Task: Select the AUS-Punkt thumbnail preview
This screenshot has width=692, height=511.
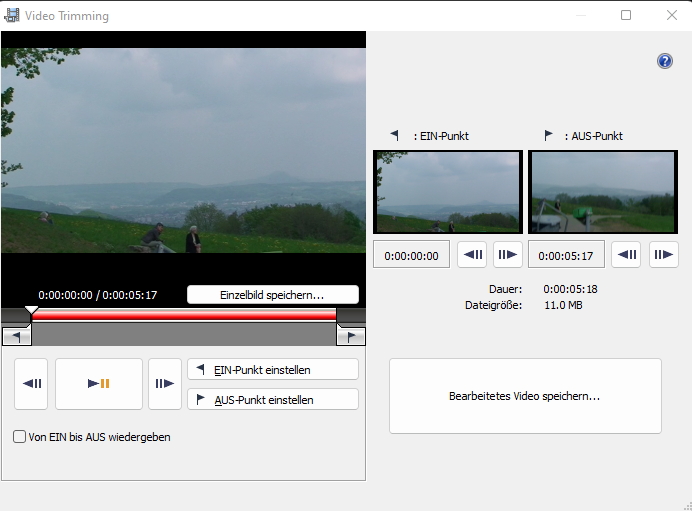Action: pos(603,192)
